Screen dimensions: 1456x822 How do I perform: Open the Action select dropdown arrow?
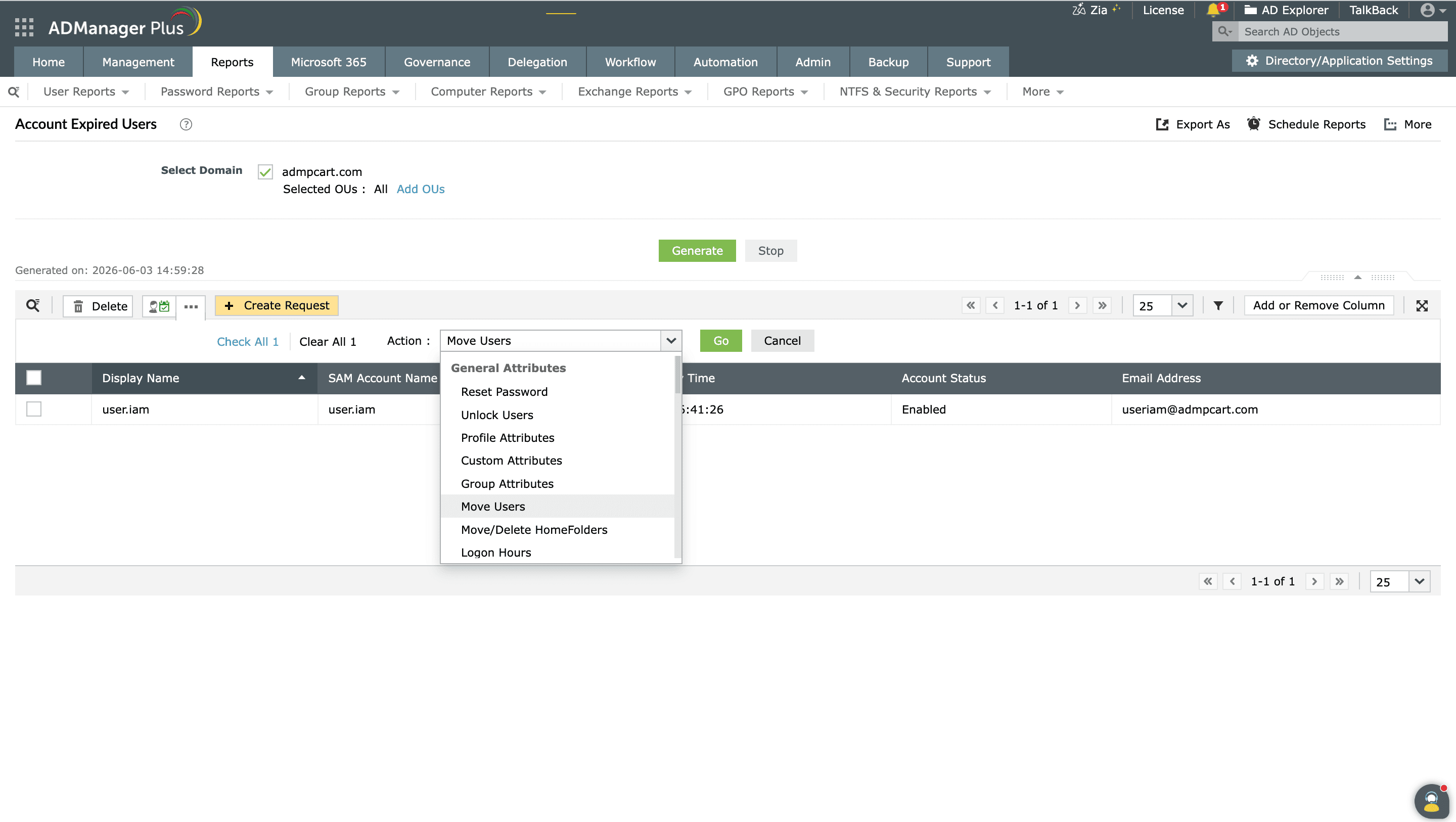pyautogui.click(x=671, y=340)
